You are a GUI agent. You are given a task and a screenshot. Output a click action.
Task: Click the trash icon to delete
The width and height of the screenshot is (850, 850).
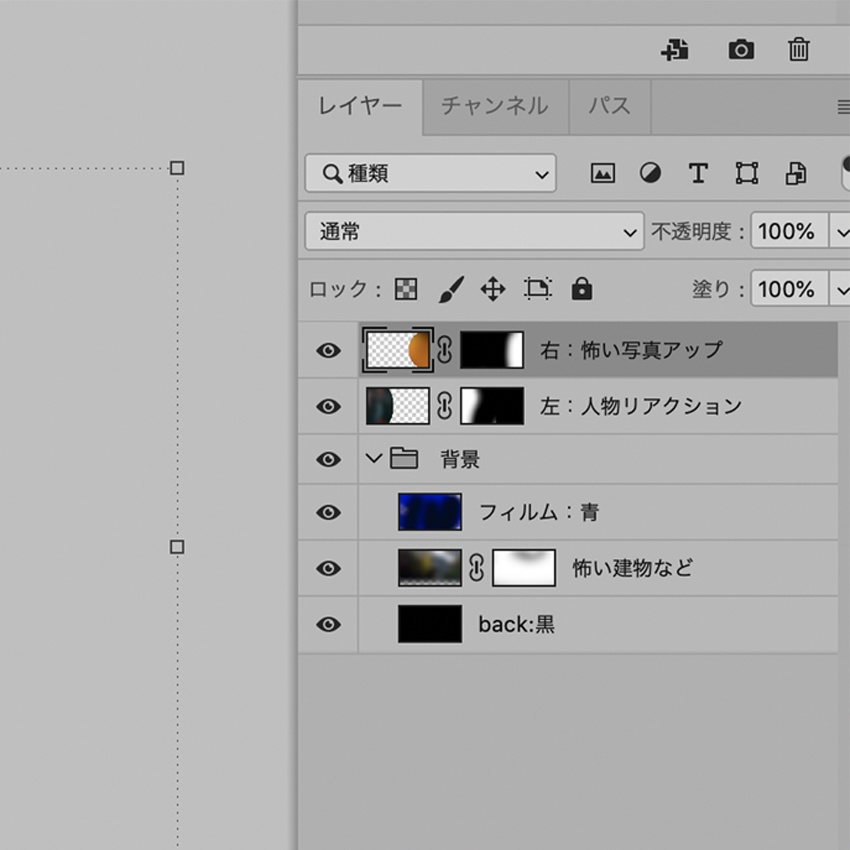797,49
